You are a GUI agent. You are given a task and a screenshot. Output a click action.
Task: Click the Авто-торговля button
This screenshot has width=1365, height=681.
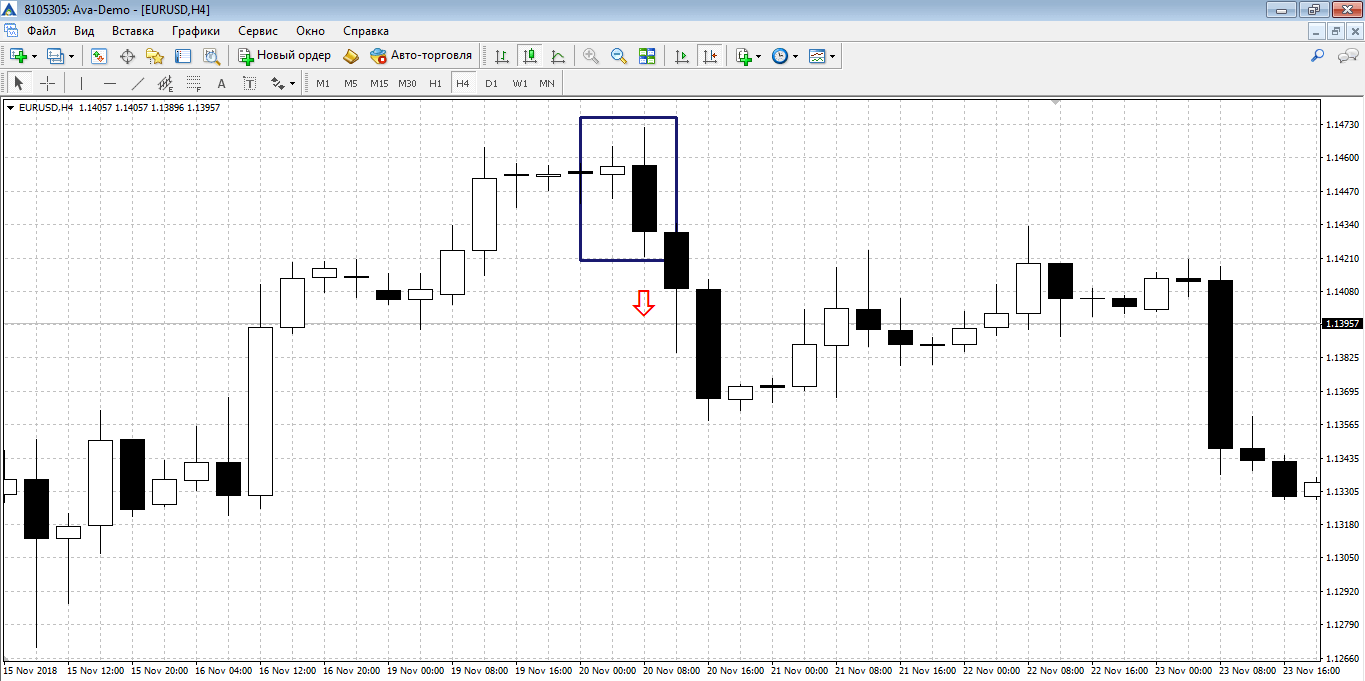421,56
